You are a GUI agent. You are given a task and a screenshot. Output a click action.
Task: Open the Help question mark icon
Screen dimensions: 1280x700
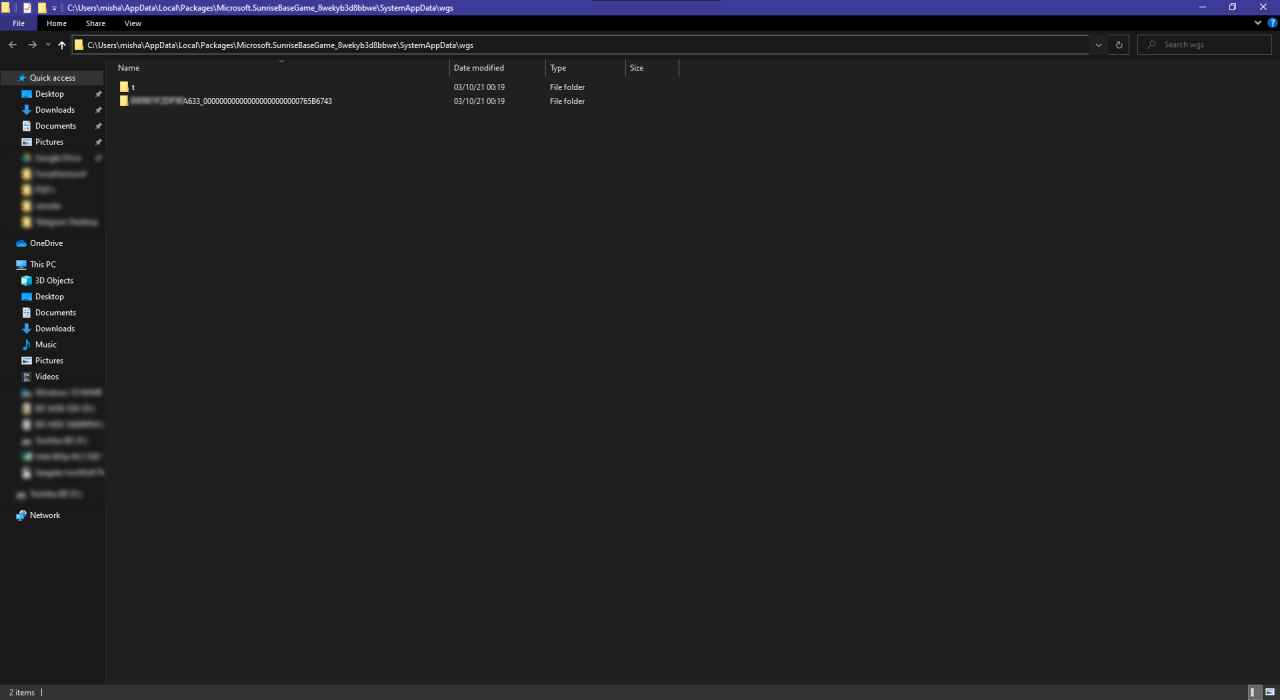point(1271,23)
